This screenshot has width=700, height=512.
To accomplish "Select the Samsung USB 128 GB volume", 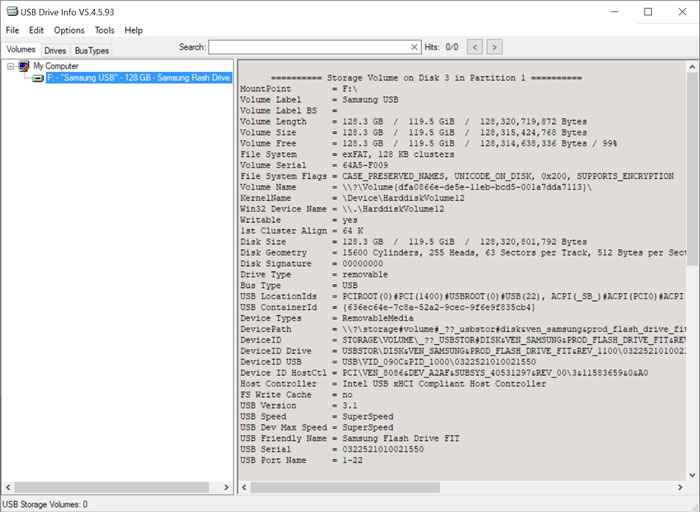I will point(138,78).
